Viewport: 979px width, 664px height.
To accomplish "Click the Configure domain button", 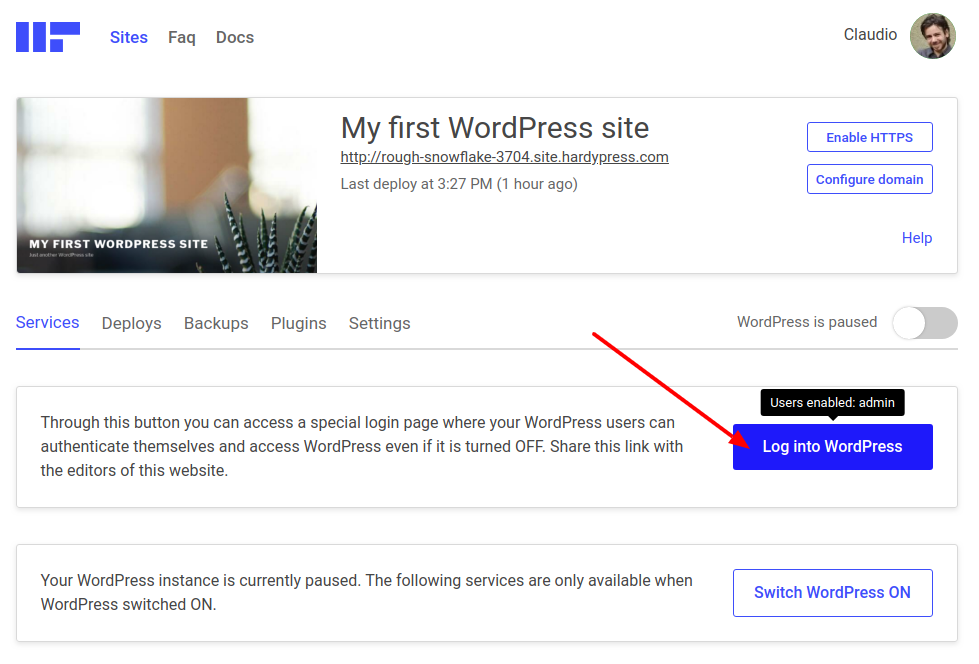I will (x=869, y=179).
